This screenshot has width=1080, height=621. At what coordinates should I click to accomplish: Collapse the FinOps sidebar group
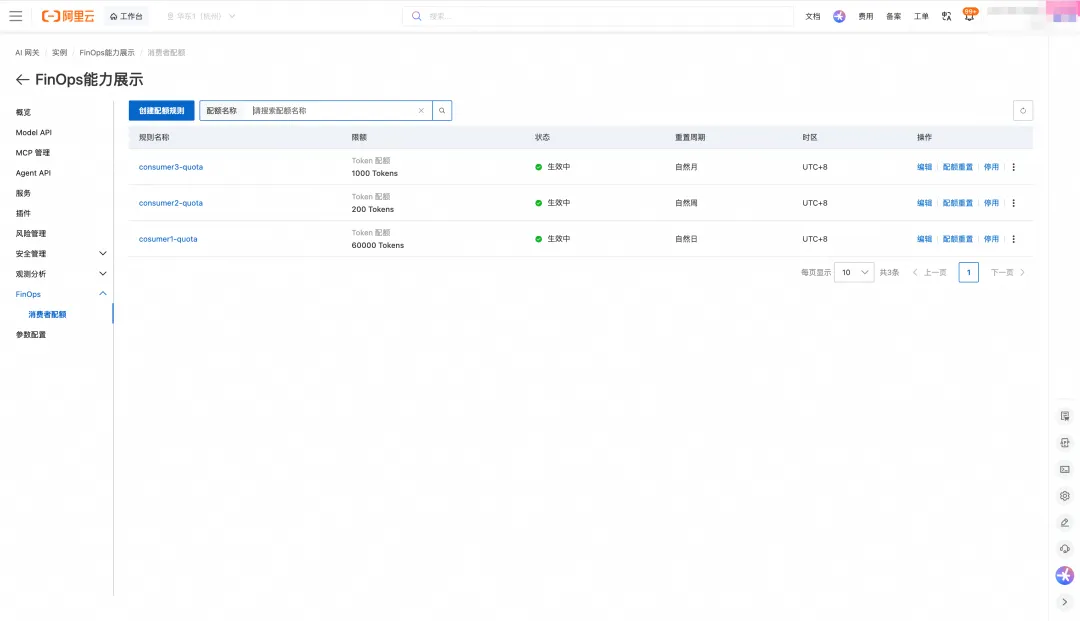pos(61,294)
